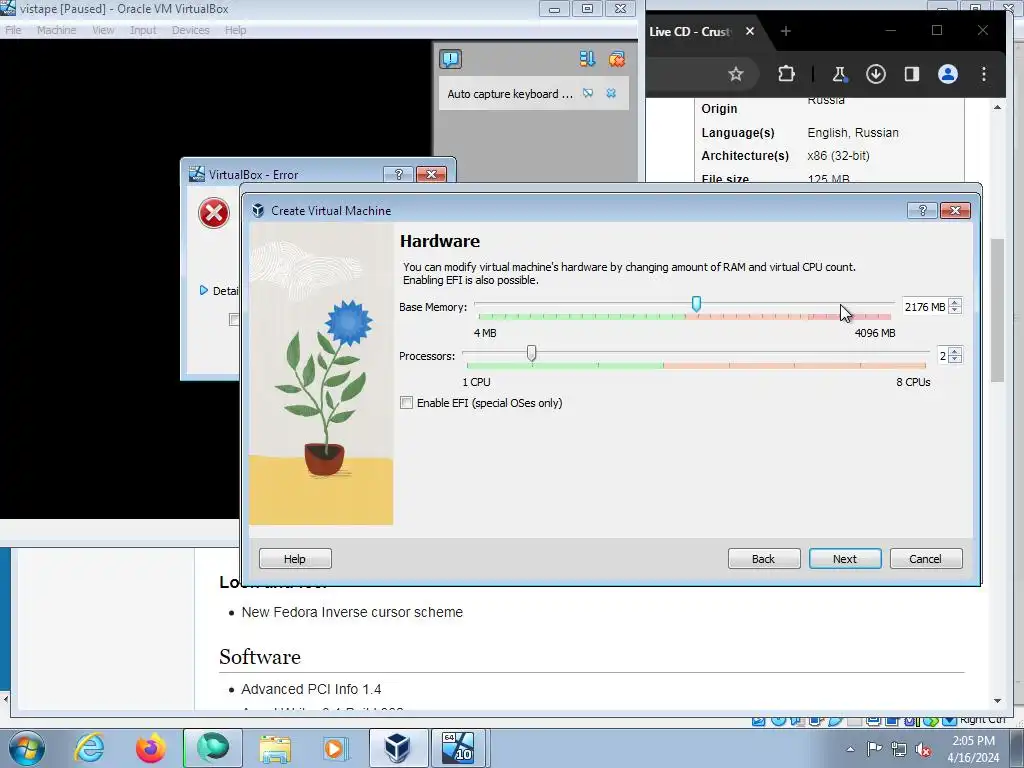Click the scroll-up arrow of the browser page
Screen dimensions: 1024x768
tap(997, 107)
